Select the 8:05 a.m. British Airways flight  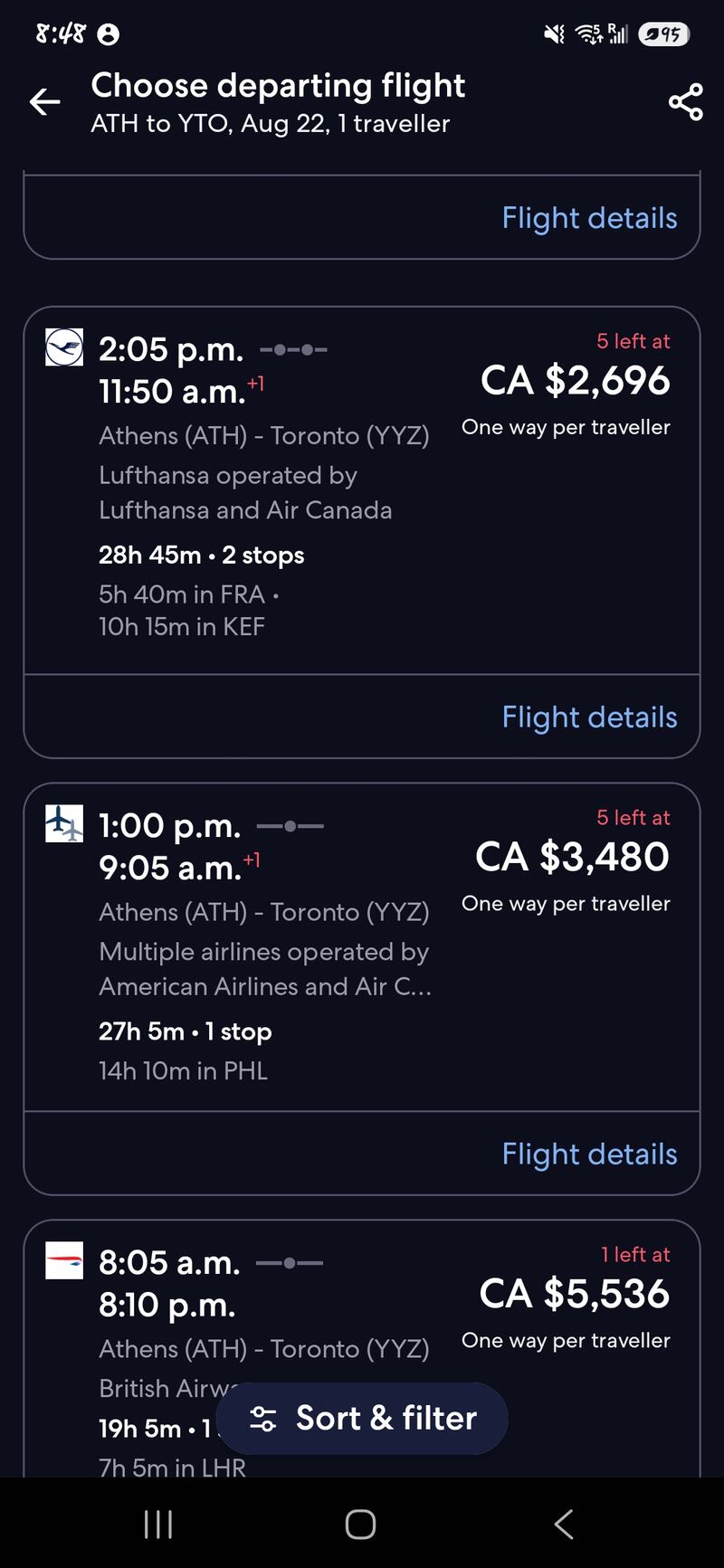point(362,1348)
